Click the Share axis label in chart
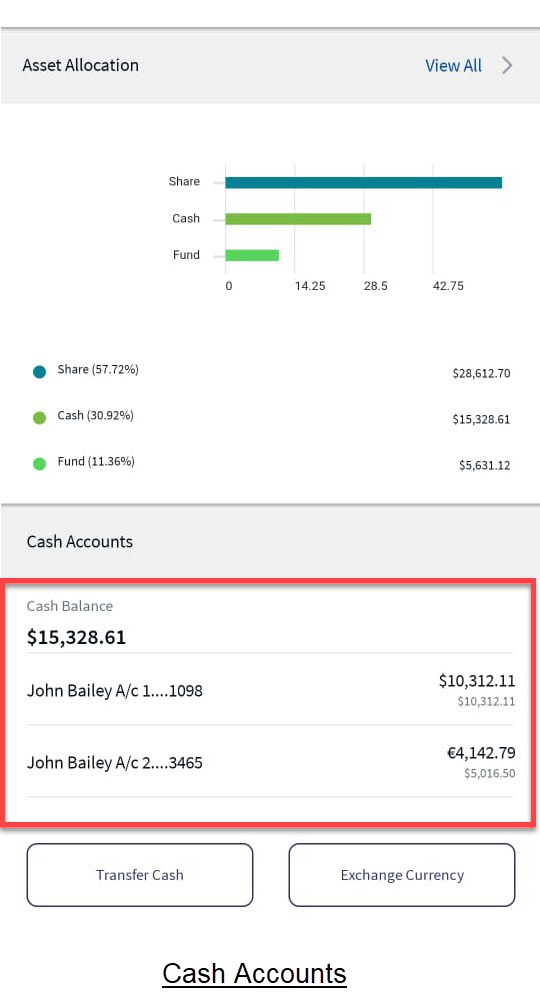 (184, 182)
